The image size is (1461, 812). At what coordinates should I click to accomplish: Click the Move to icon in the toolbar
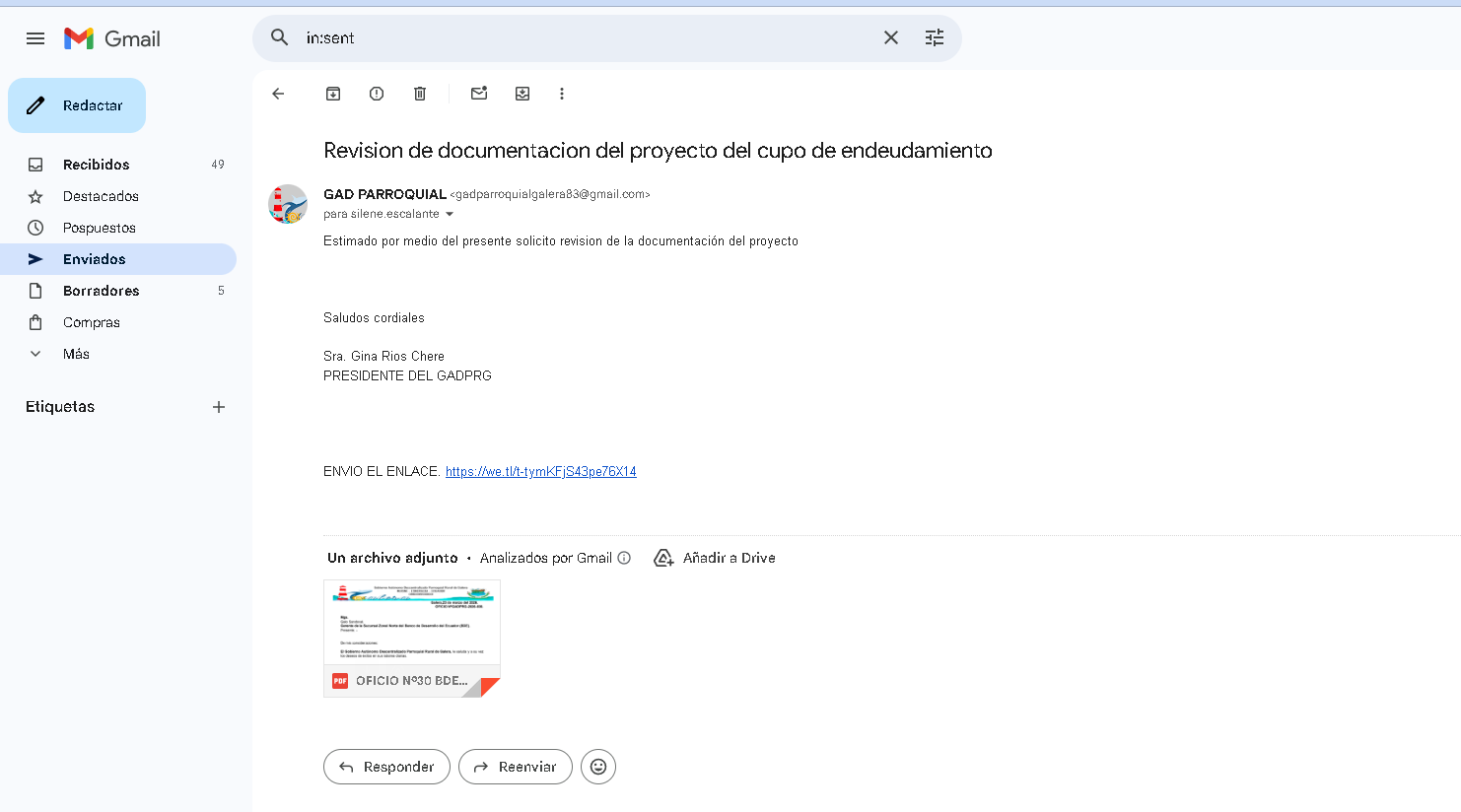point(522,94)
